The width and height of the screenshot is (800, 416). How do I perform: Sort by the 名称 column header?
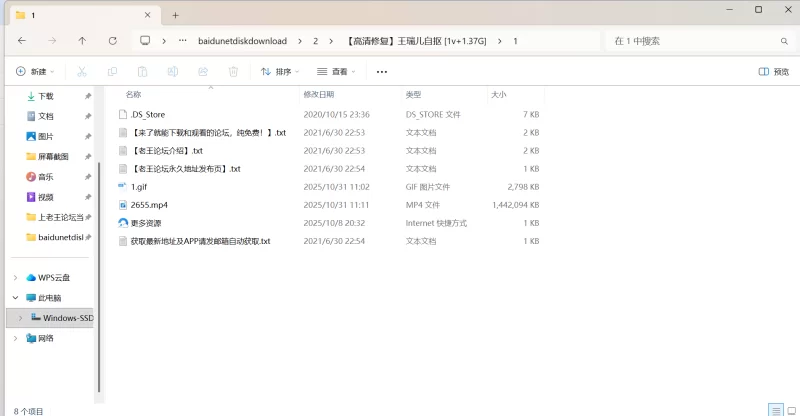(x=133, y=94)
